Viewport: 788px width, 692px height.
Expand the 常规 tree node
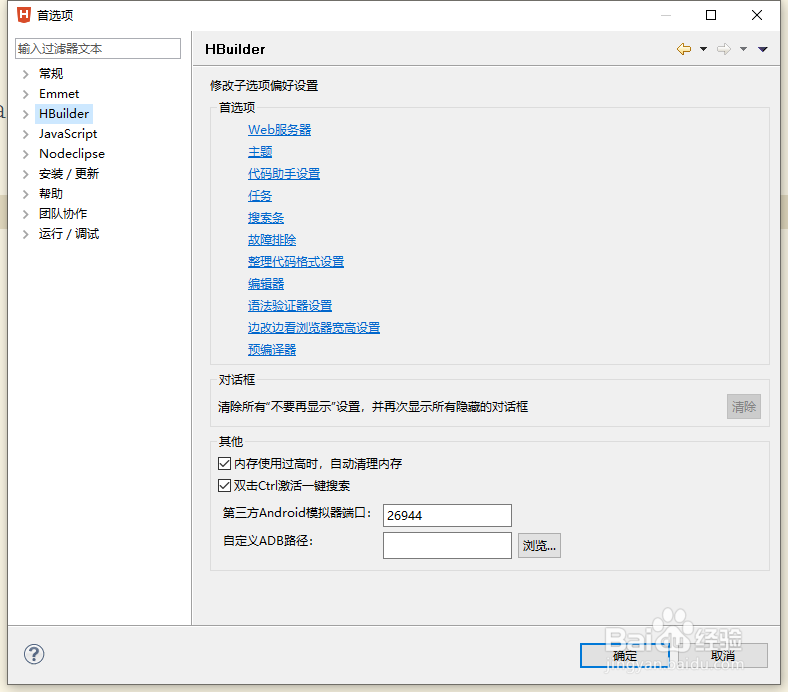(26, 74)
